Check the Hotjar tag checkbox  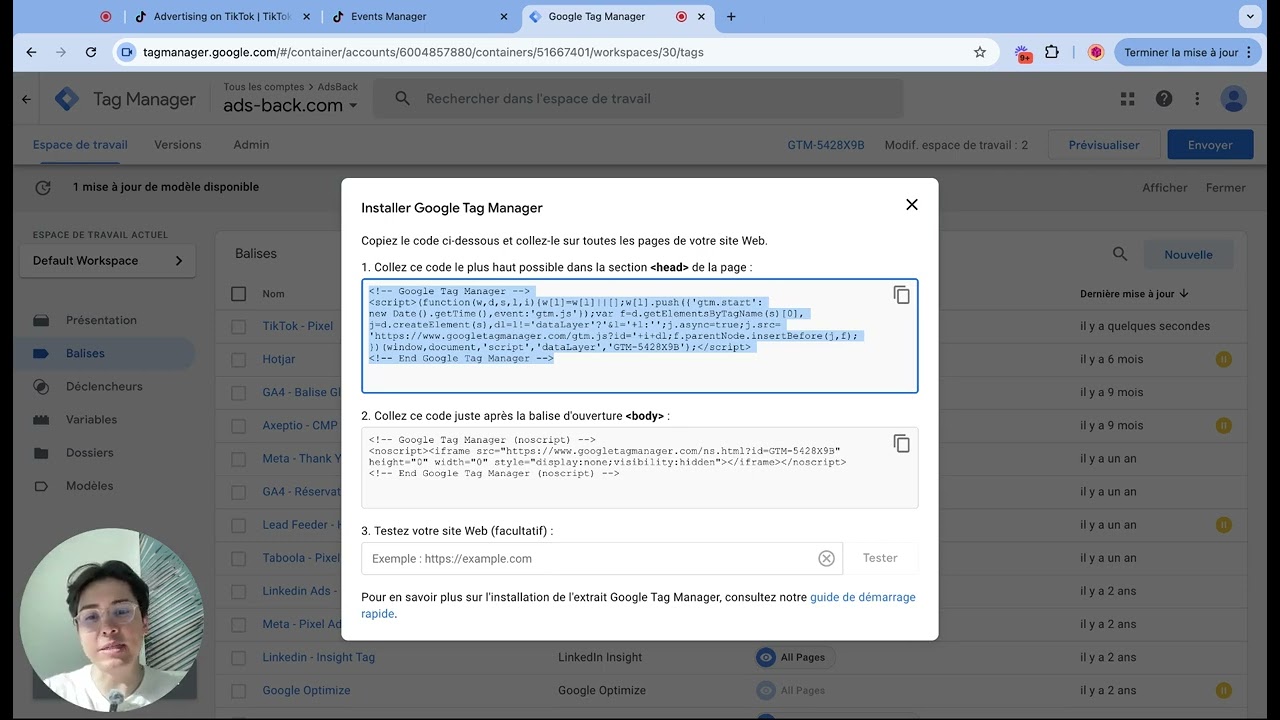tap(238, 359)
